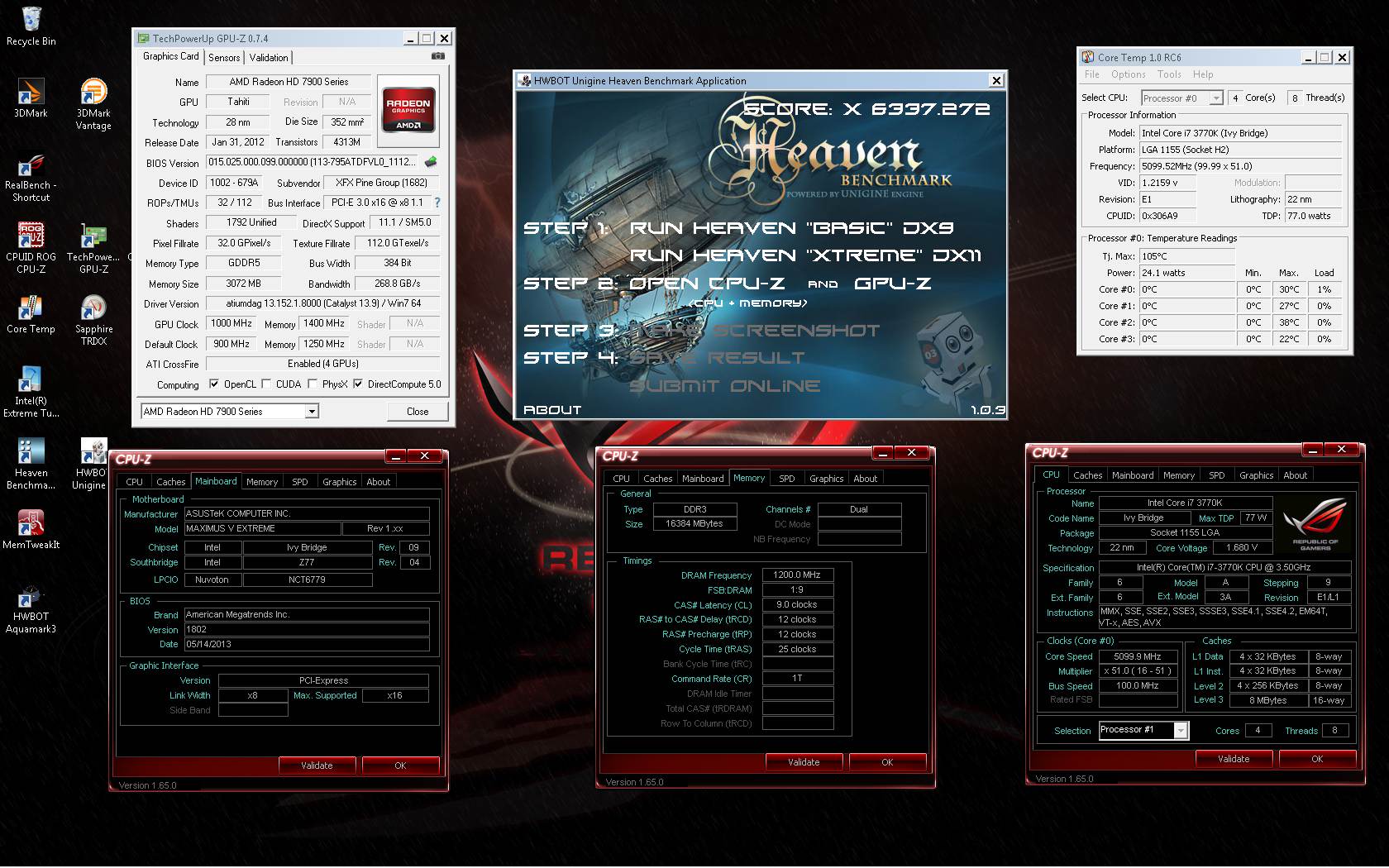Click OK in Mainboard CPU-Z window
This screenshot has width=1389, height=868.
tap(400, 765)
